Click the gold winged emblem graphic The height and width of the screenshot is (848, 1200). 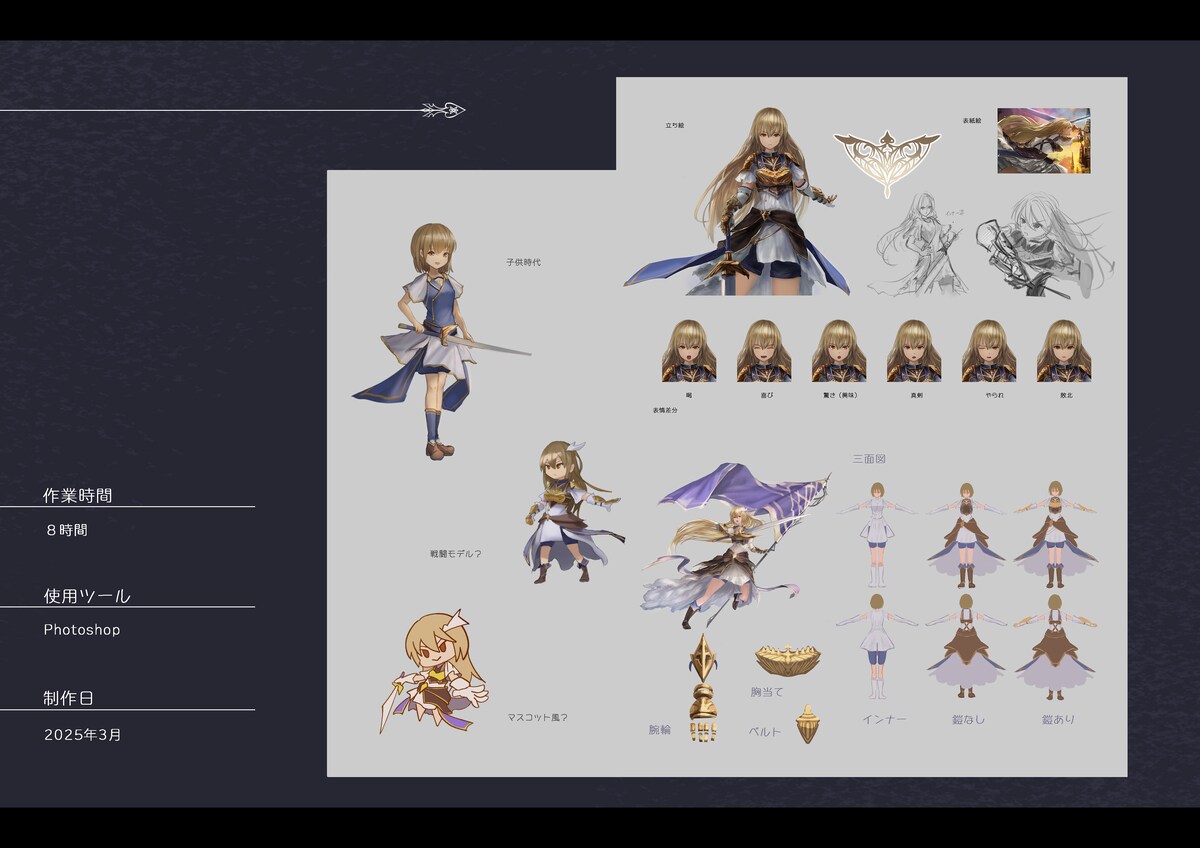(887, 163)
